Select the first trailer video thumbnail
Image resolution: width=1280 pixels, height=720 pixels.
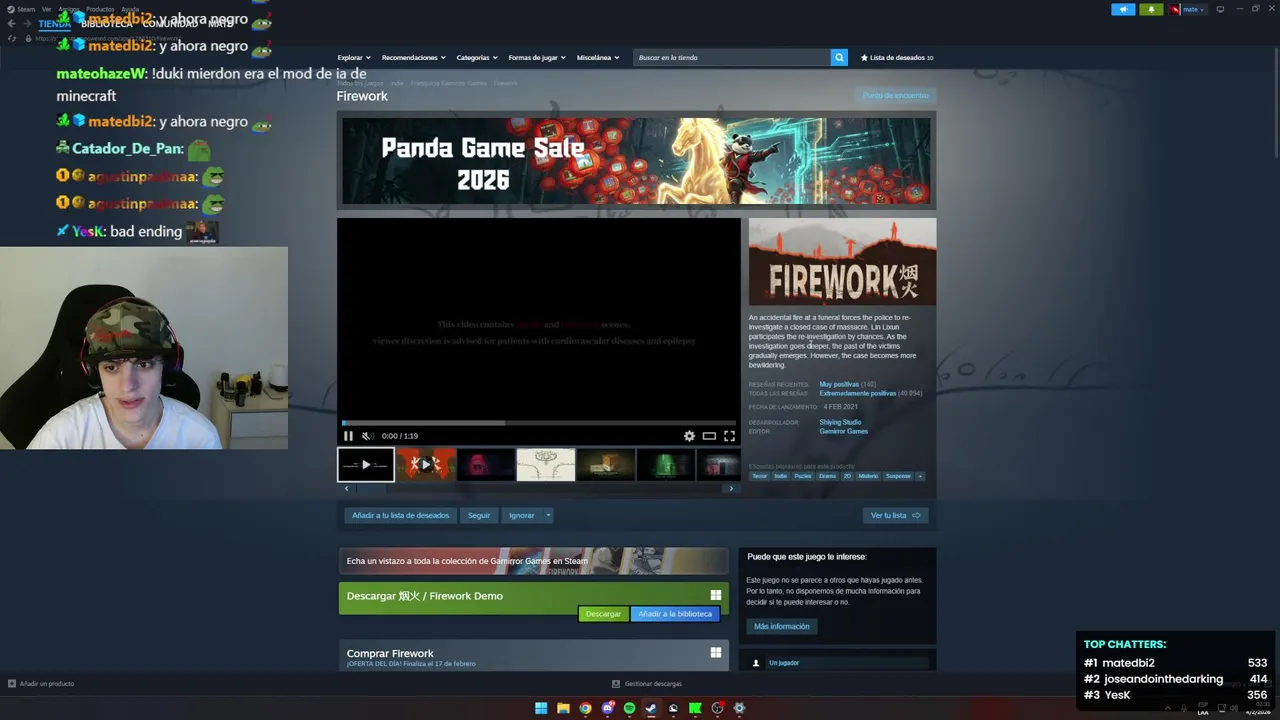[366, 465]
